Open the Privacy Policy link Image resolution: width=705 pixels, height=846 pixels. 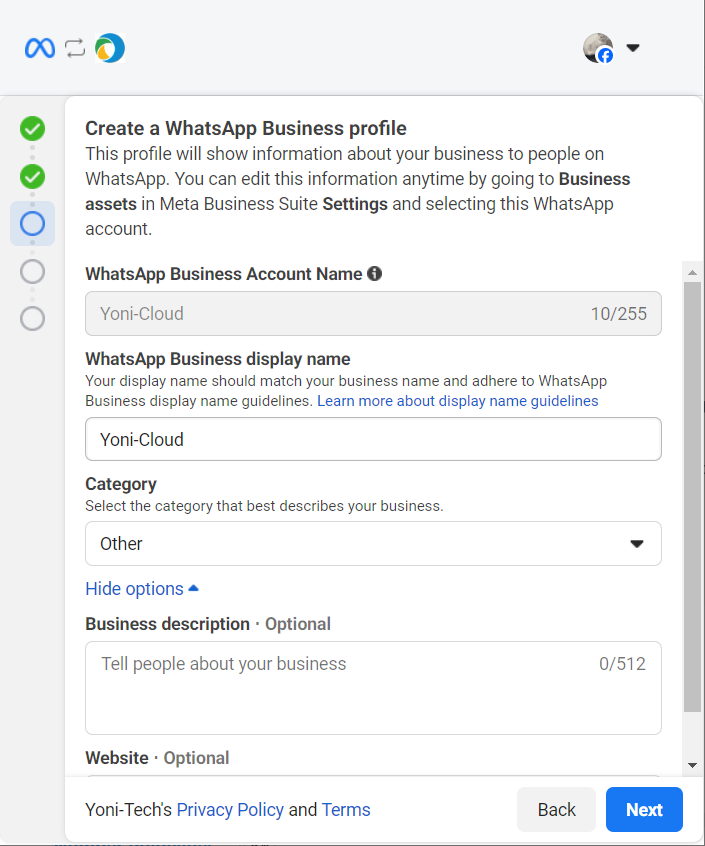(230, 809)
